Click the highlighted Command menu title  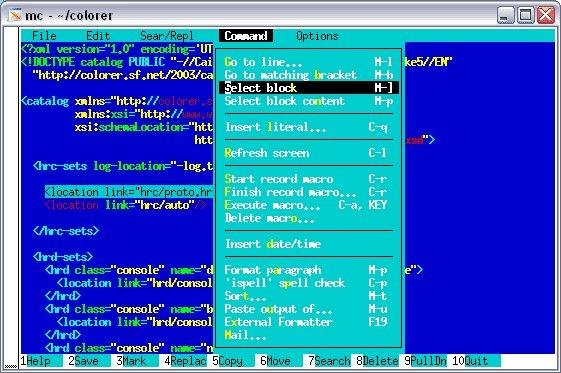246,36
